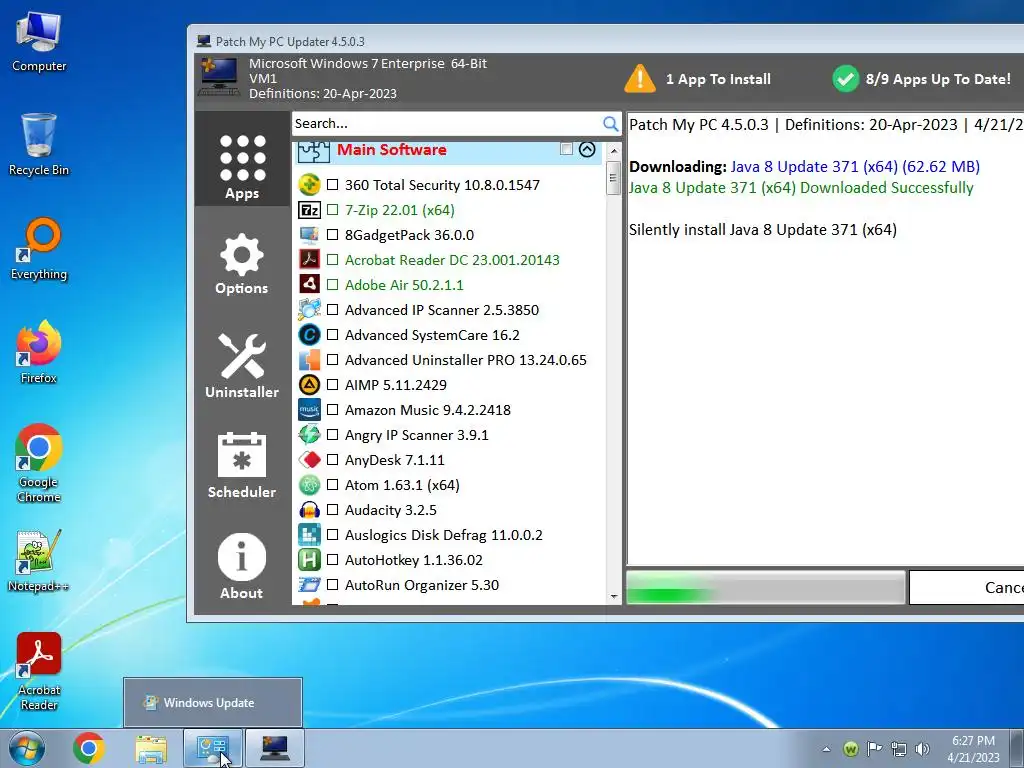Image resolution: width=1024 pixels, height=768 pixels.
Task: Check AutoHotkey 1.1.36.02 box
Action: (332, 560)
